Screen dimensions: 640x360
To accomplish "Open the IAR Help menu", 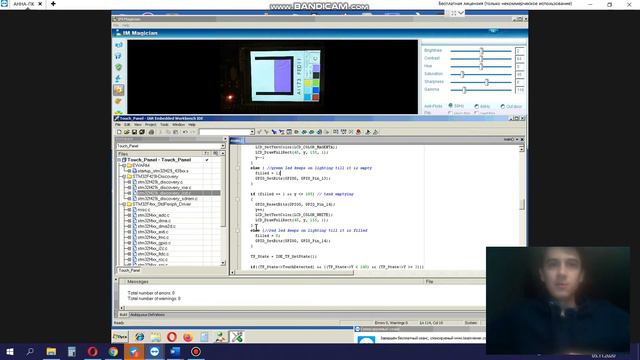I will (x=191, y=124).
